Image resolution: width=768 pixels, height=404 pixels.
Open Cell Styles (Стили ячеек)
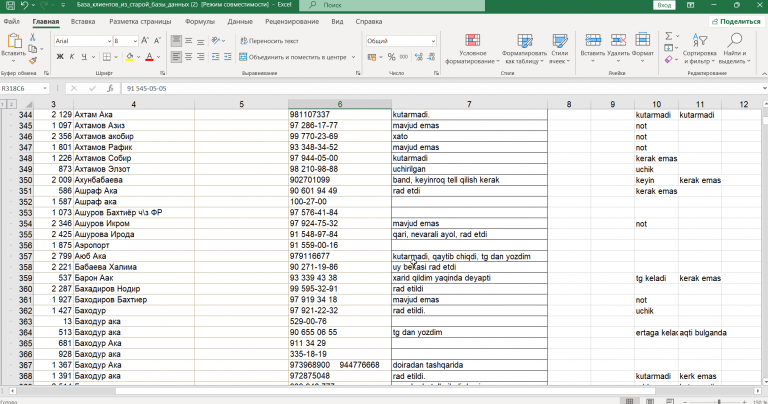[559, 49]
